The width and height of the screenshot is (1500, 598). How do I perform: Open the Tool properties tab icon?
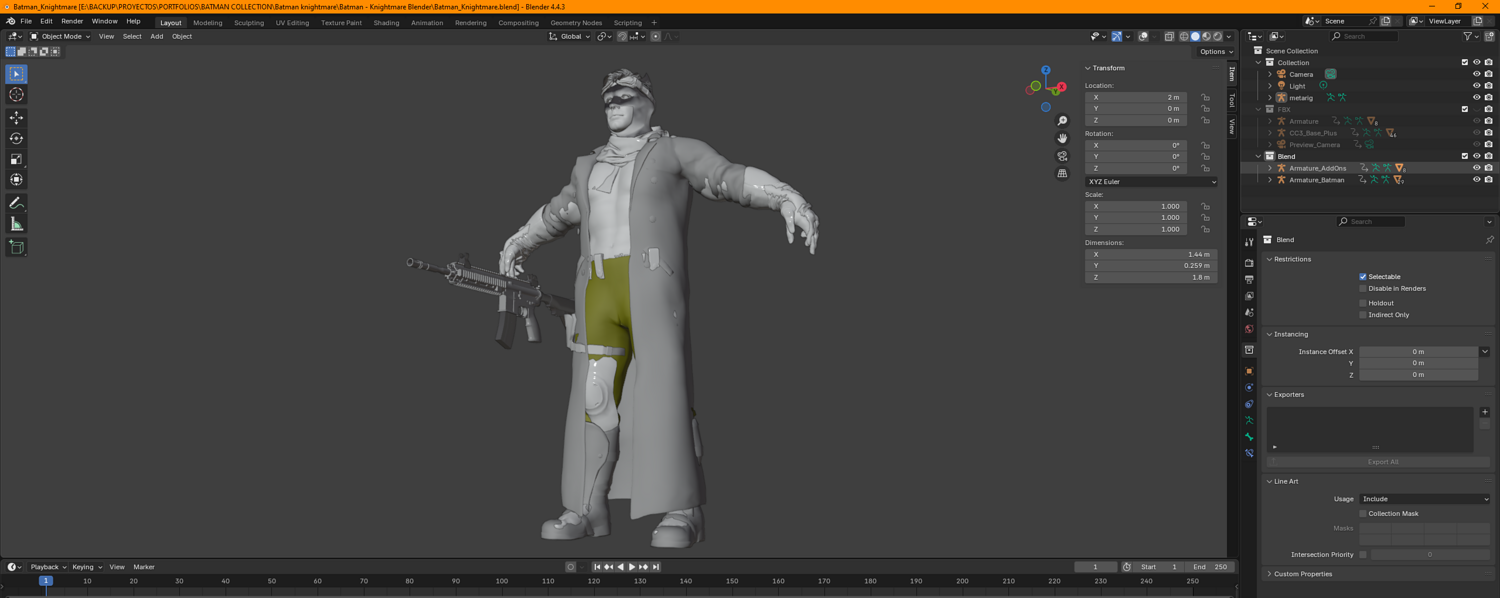tap(1249, 242)
